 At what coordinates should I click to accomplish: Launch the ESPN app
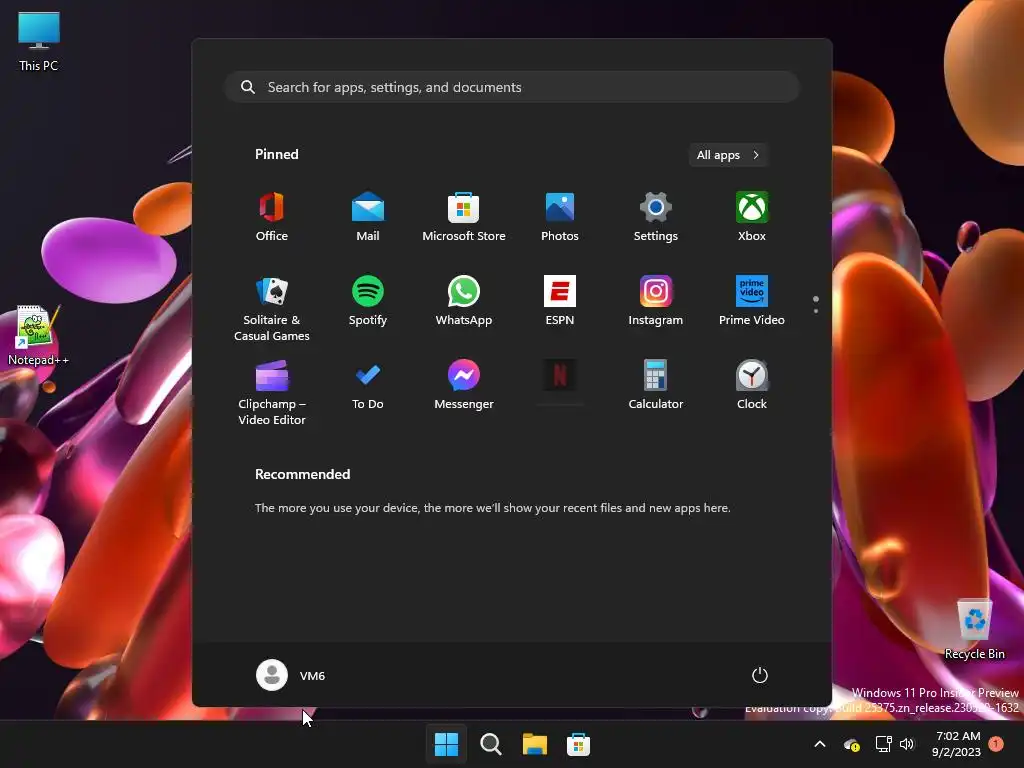(x=560, y=302)
